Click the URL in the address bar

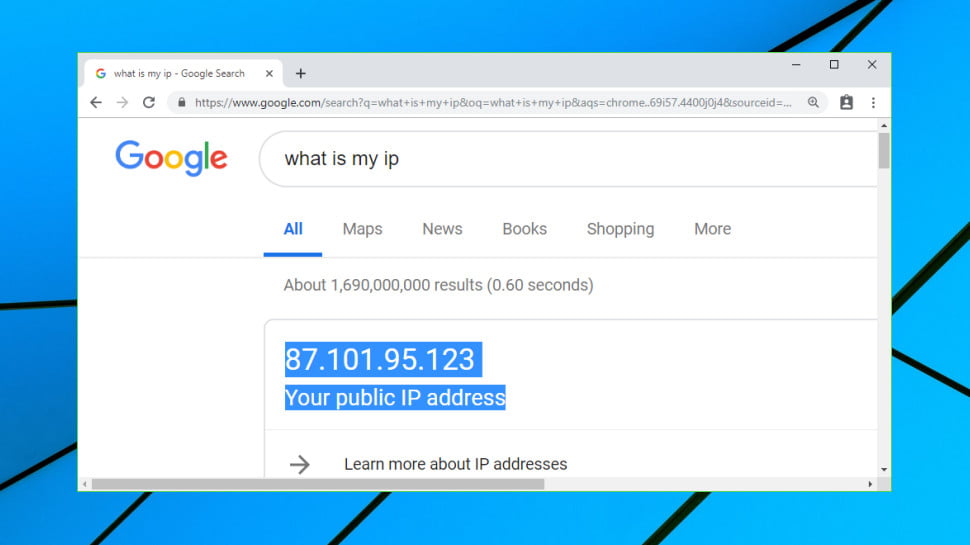tap(490, 102)
